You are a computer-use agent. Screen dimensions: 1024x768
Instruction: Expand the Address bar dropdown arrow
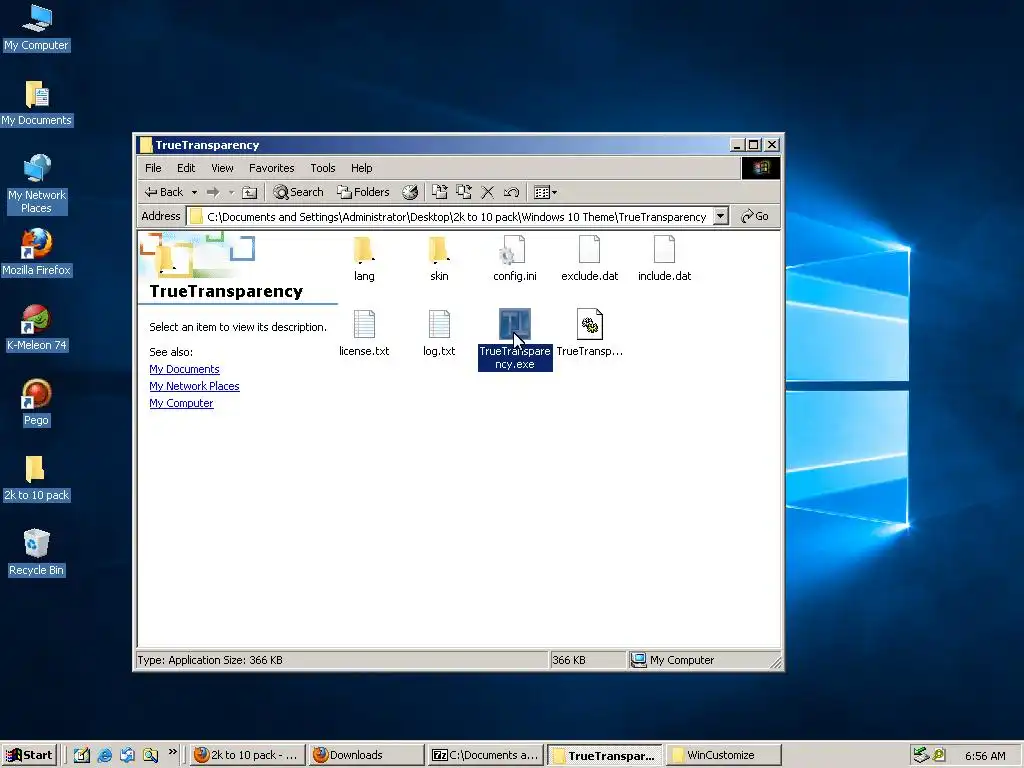click(720, 216)
